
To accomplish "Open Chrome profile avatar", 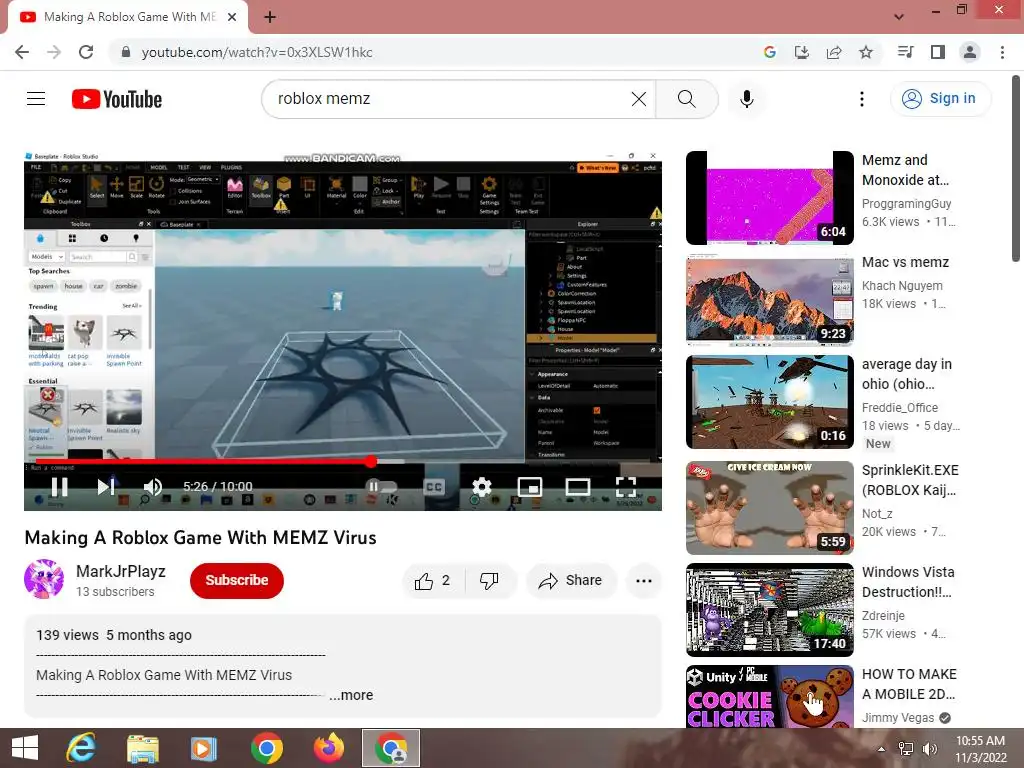I will click(x=970, y=52).
